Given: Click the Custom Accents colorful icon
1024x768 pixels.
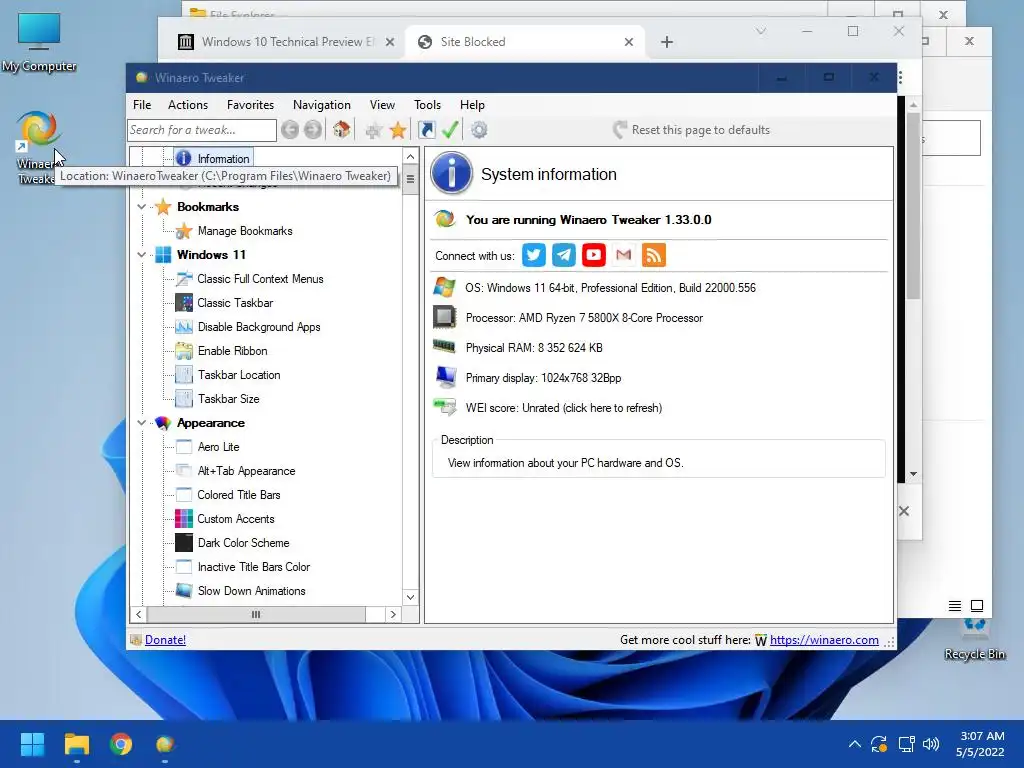Looking at the screenshot, I should coord(184,519).
